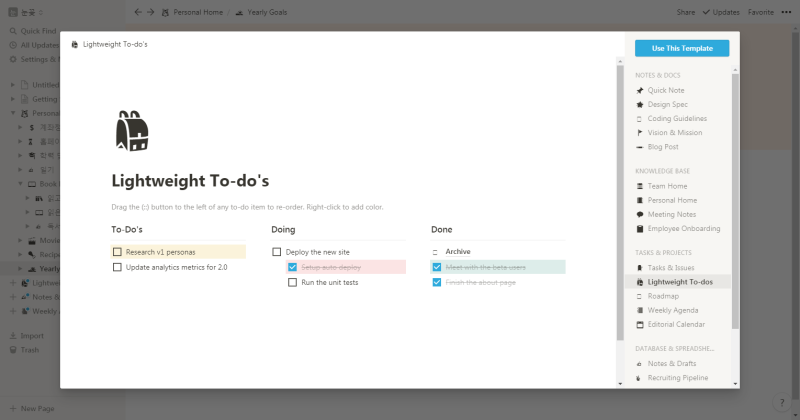Collapse the Personal Home tree toggle
Viewport: 800px width, 420px height.
pos(13,113)
